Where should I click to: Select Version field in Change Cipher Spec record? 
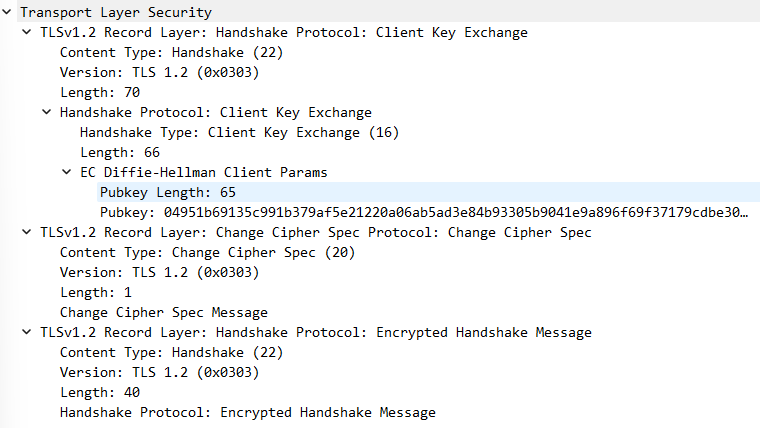coord(159,273)
